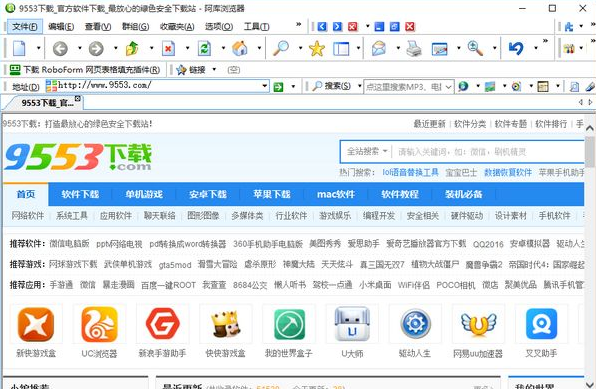Screen dimensions: 596x389
Task: Open the 群组(G) menu
Action: 135,27
